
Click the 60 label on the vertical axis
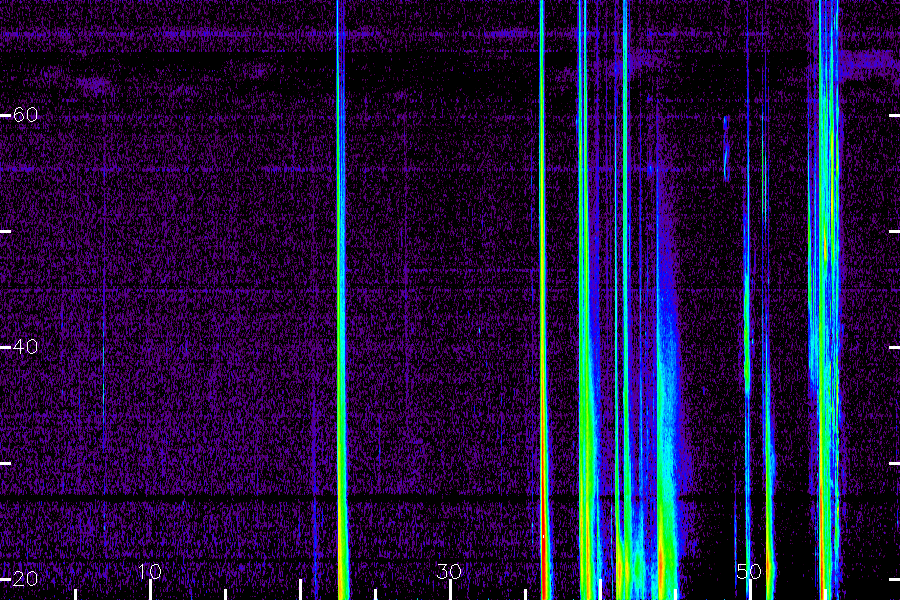pos(25,115)
